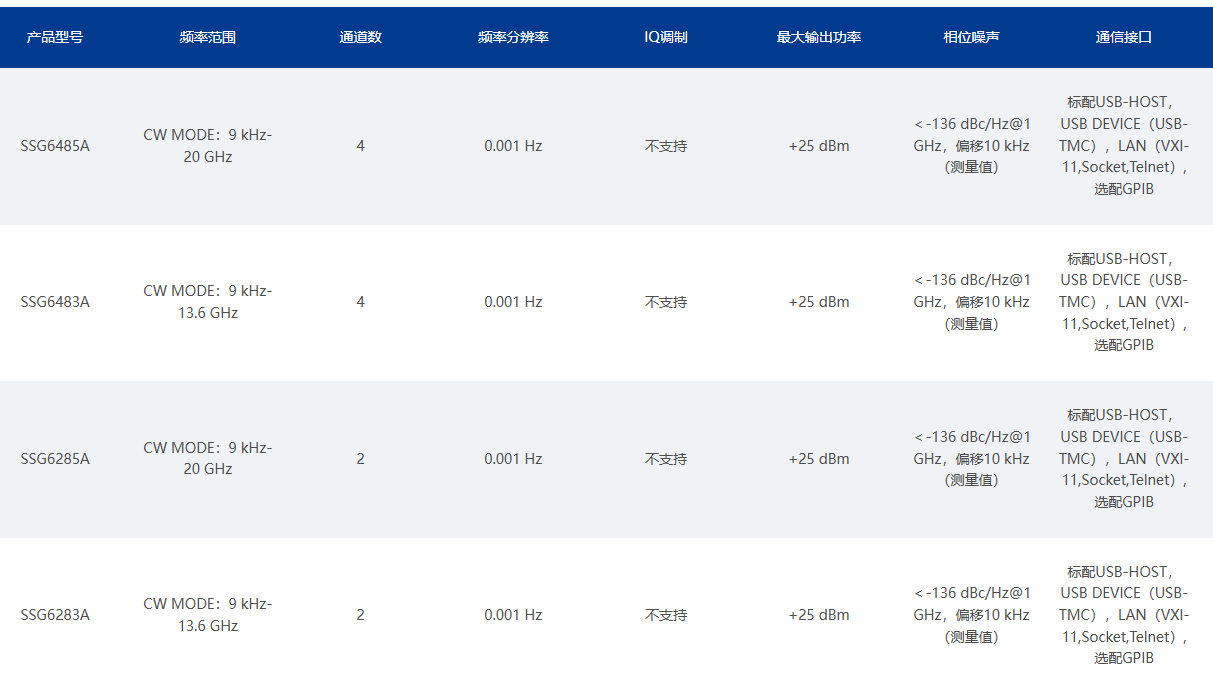1213x677 pixels.
Task: Click the 频率分辨率 header
Action: pos(513,37)
